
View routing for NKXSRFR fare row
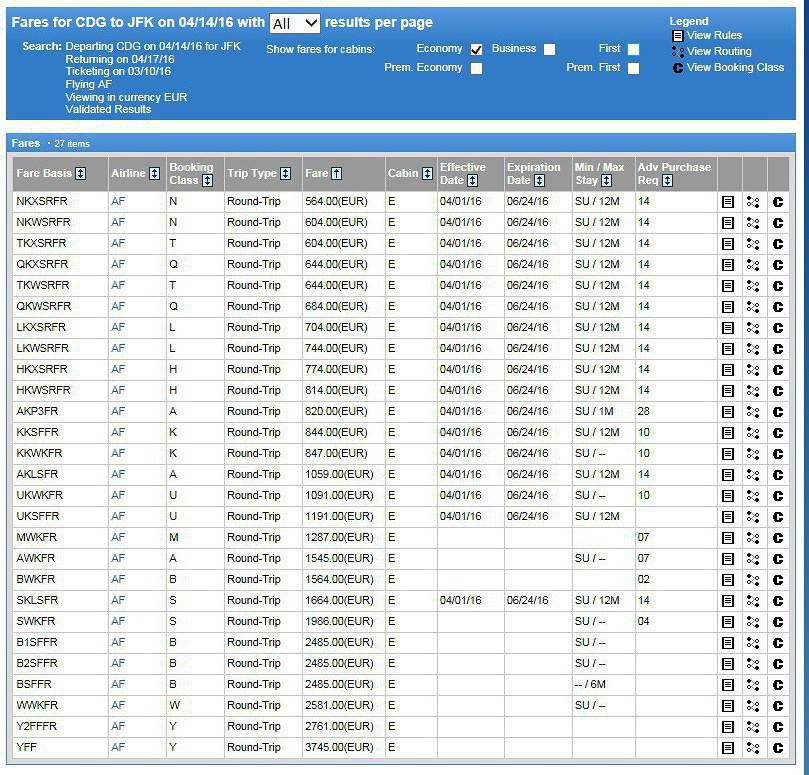coord(753,202)
